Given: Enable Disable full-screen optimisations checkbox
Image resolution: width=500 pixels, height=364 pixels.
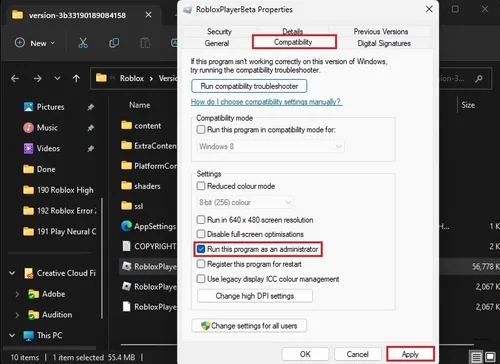Looking at the screenshot, I should pos(201,234).
